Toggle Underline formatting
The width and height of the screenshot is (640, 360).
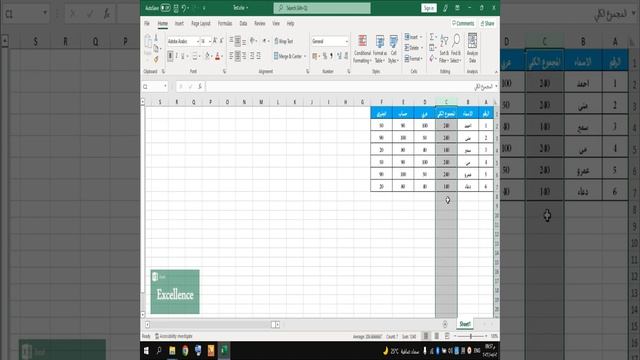[x=182, y=56]
